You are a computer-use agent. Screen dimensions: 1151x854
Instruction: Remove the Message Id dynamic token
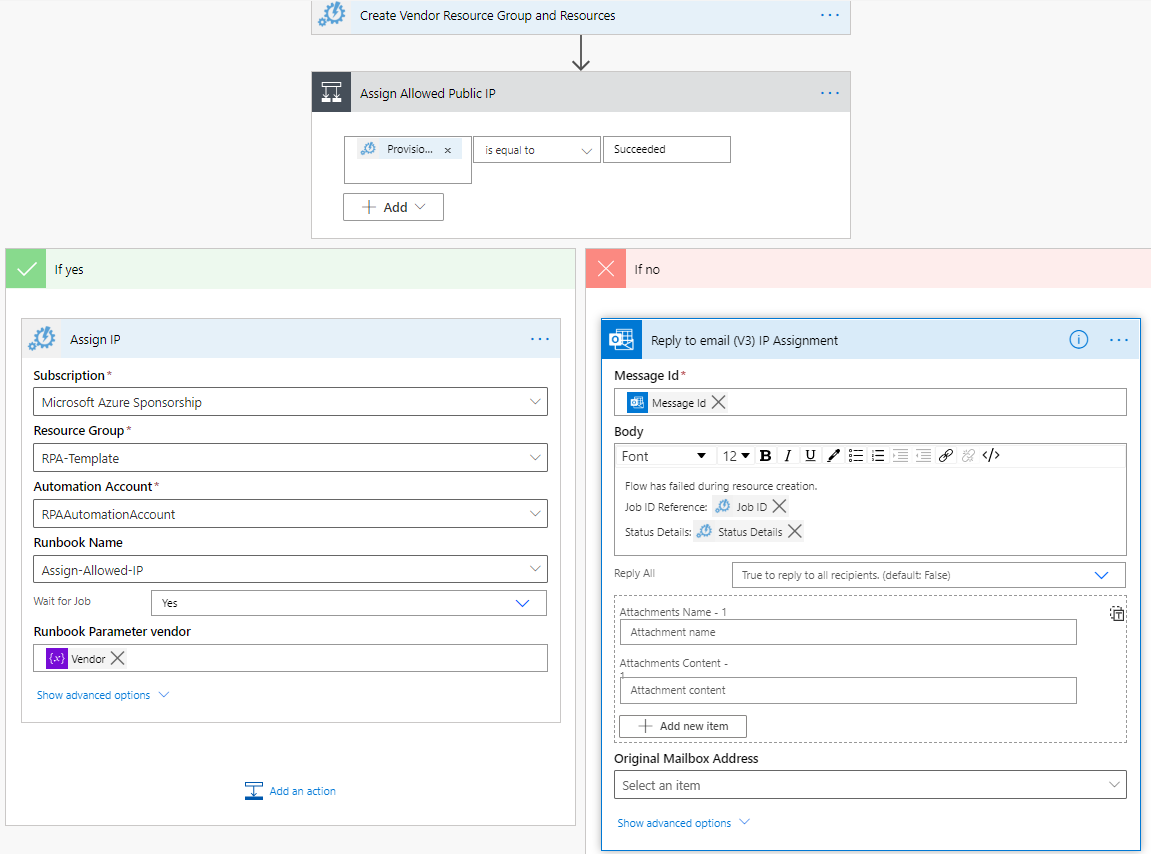point(718,402)
